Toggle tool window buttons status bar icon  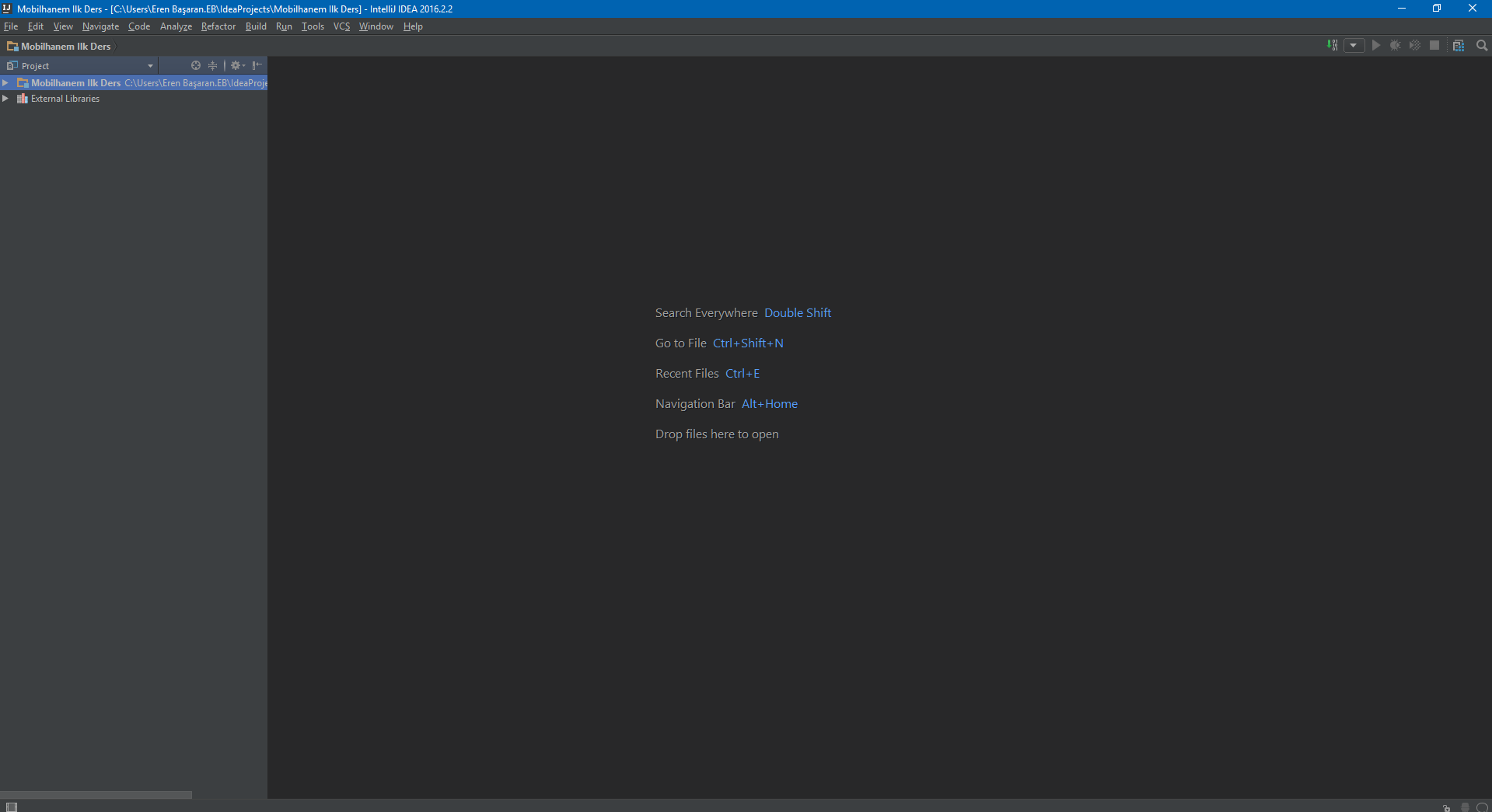coord(12,807)
